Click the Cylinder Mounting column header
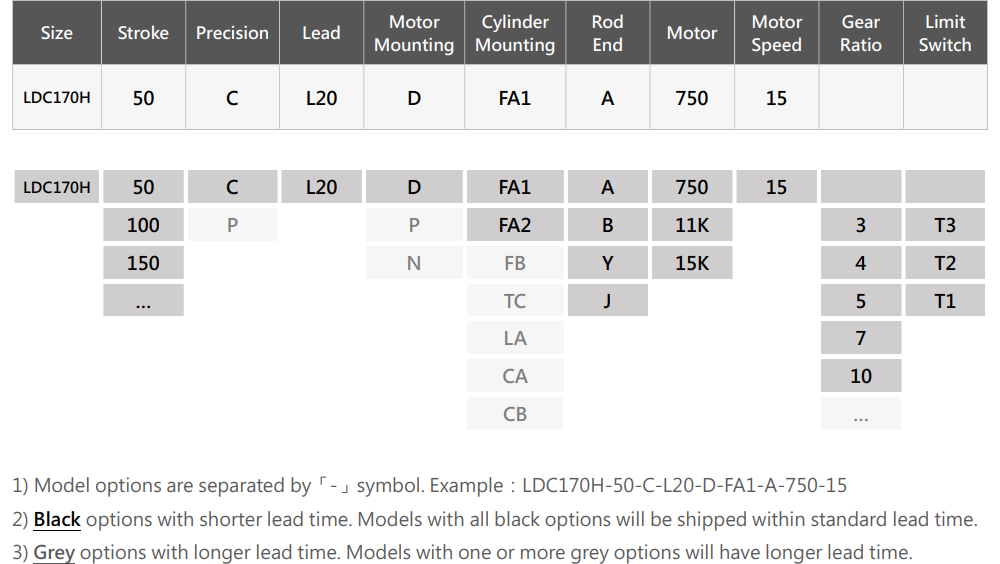This screenshot has height=564, width=1000. [515, 33]
